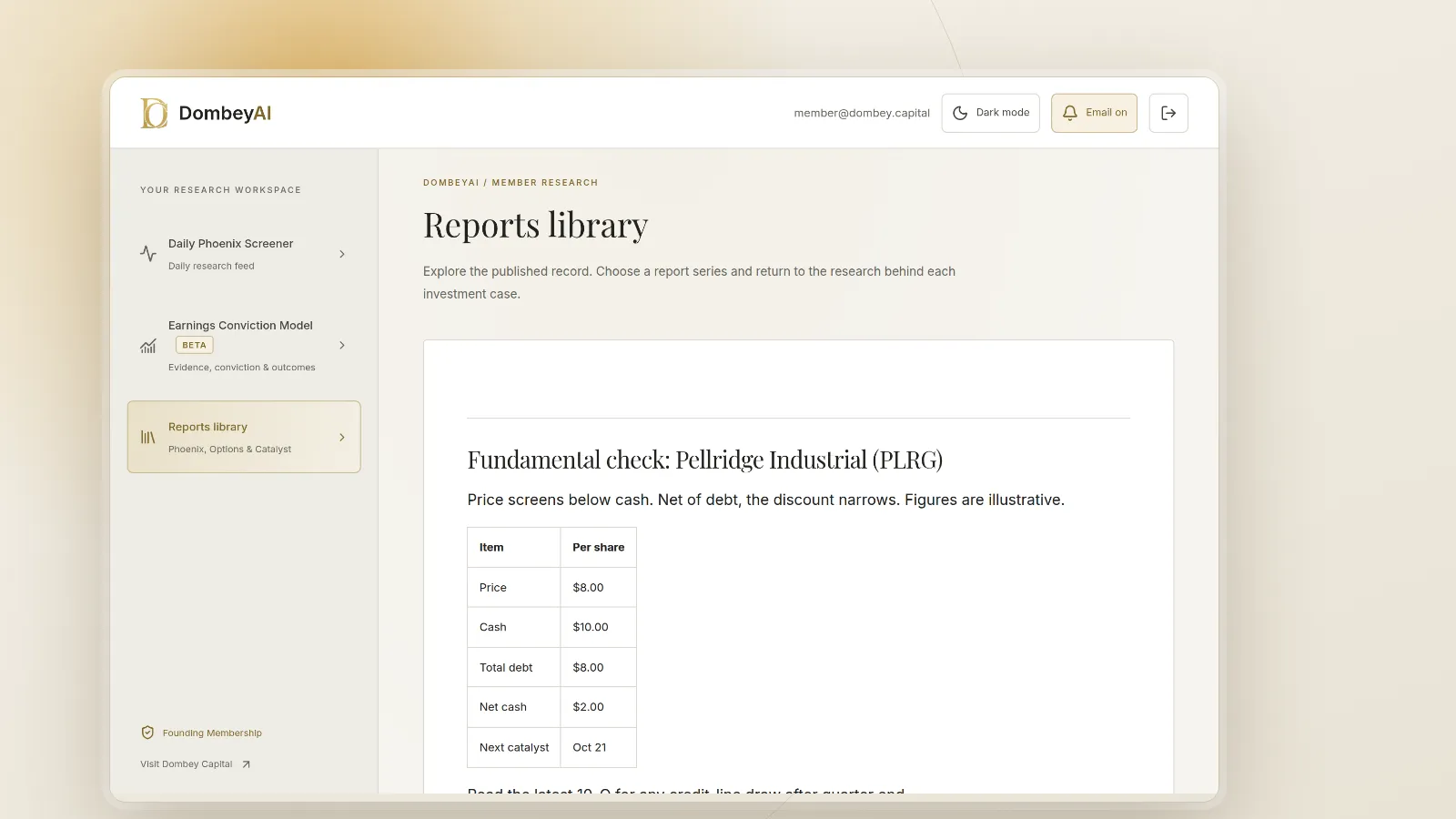Click the Price row label
This screenshot has width=1456, height=819.
[x=493, y=588]
